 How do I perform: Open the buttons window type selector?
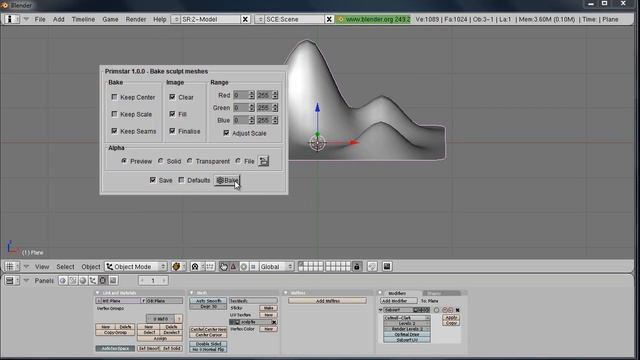(x=12, y=280)
